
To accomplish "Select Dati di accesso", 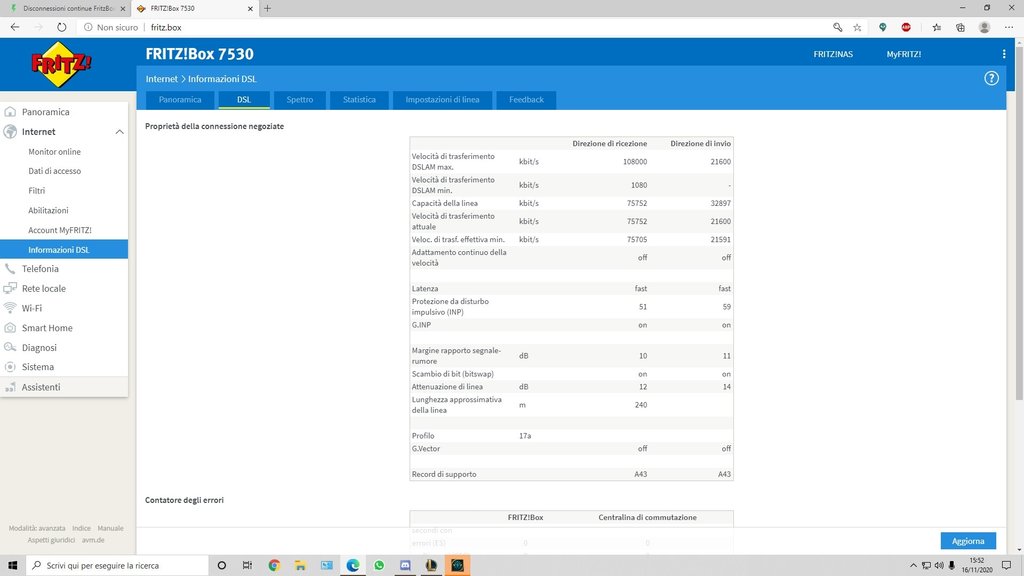I will coord(54,171).
